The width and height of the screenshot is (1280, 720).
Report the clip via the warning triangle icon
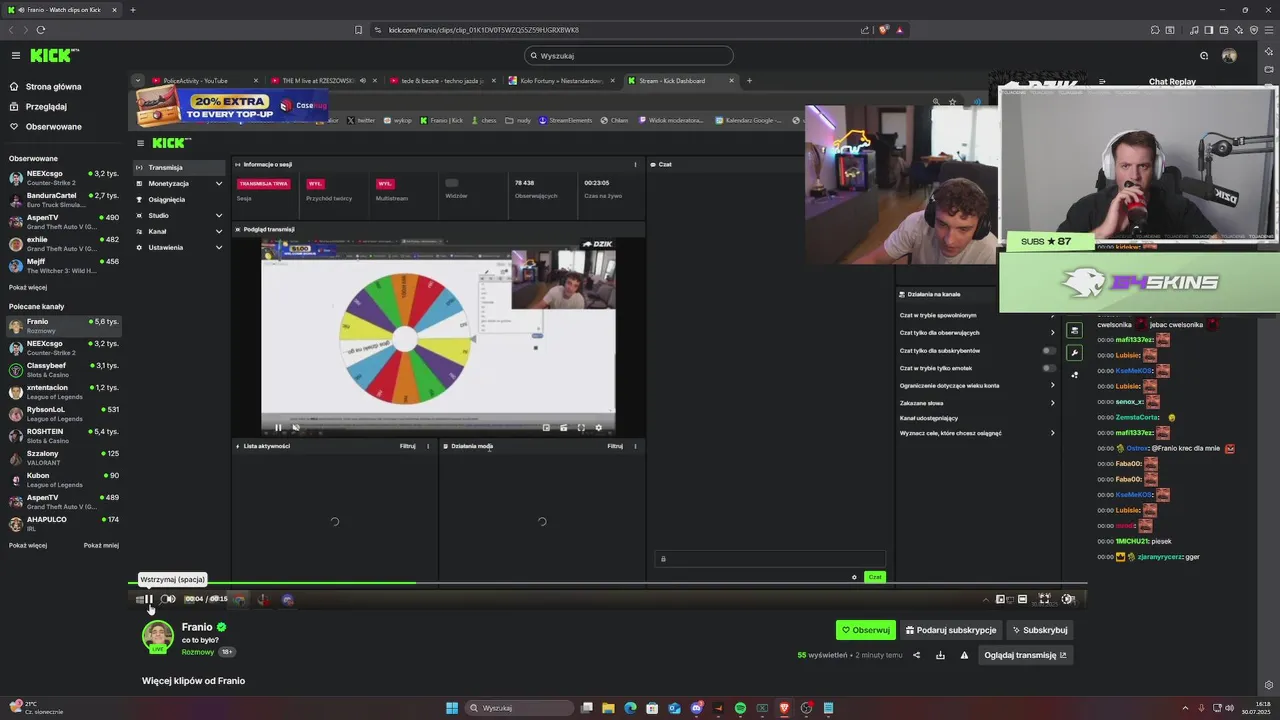964,656
